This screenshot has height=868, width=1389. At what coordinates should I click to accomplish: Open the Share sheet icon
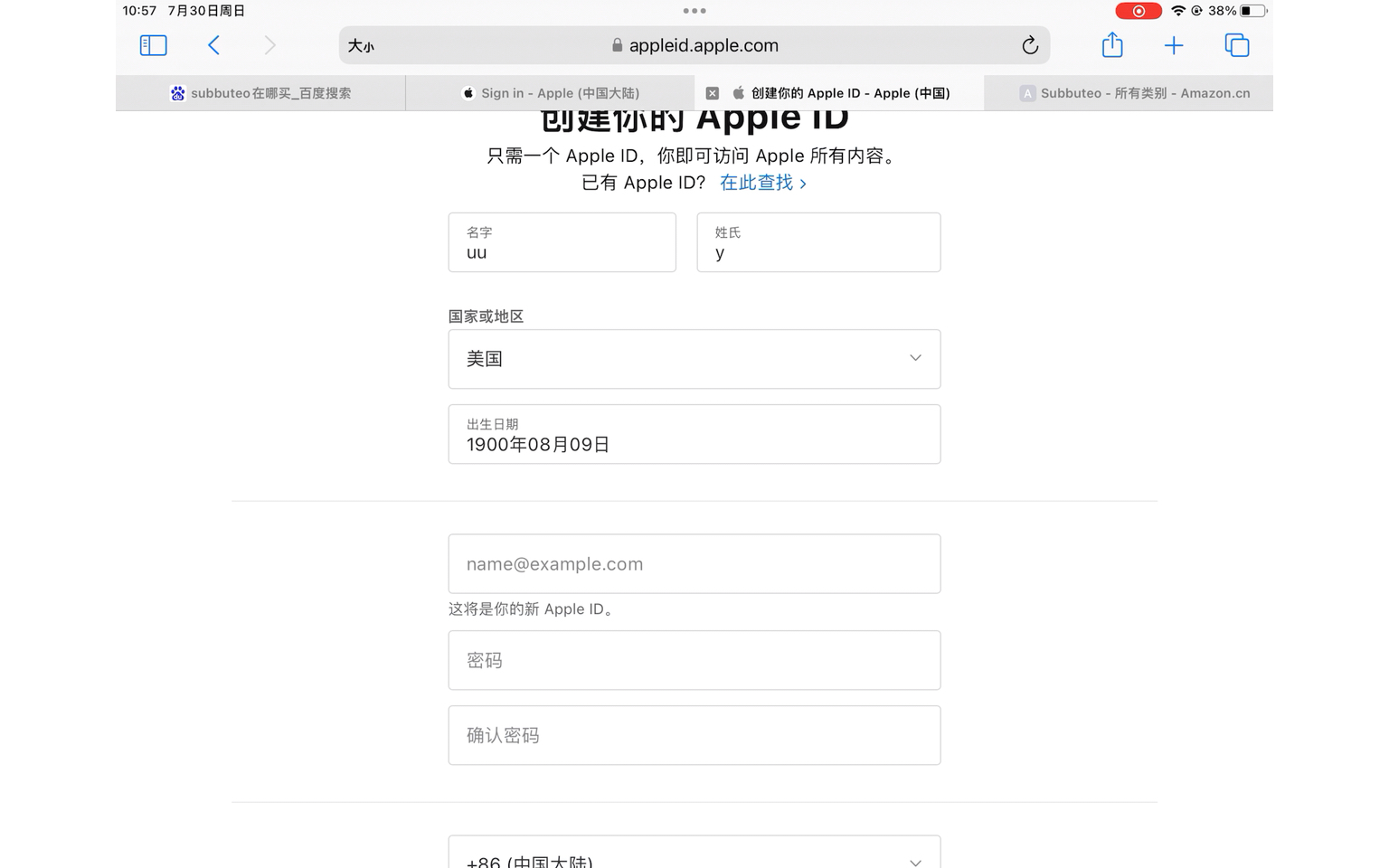(1112, 44)
